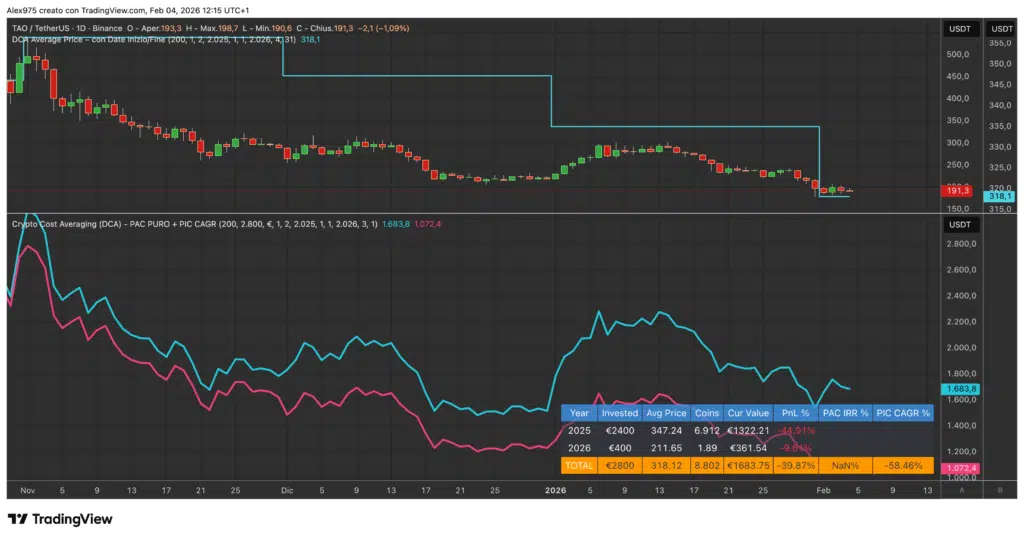
Task: Open the USDT currency selector on left price scale
Action: [959, 29]
